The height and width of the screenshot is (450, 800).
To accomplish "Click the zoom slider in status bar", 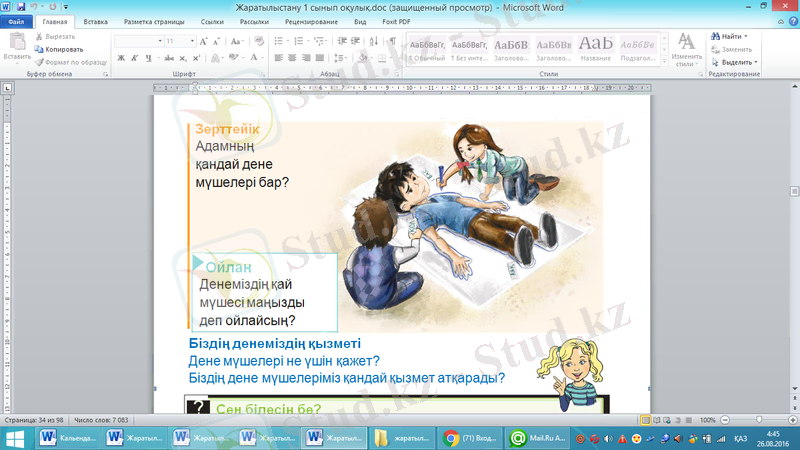I will click(758, 420).
